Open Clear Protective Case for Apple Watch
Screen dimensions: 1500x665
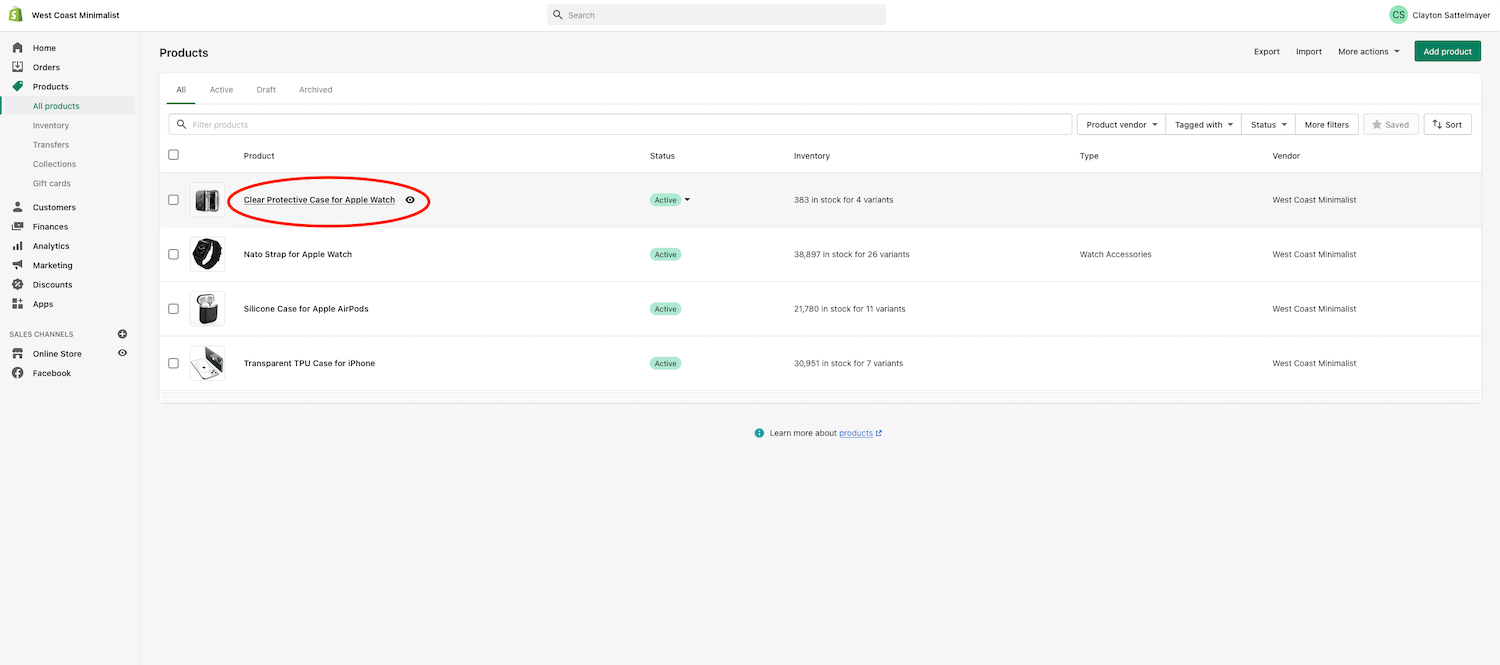(x=319, y=200)
